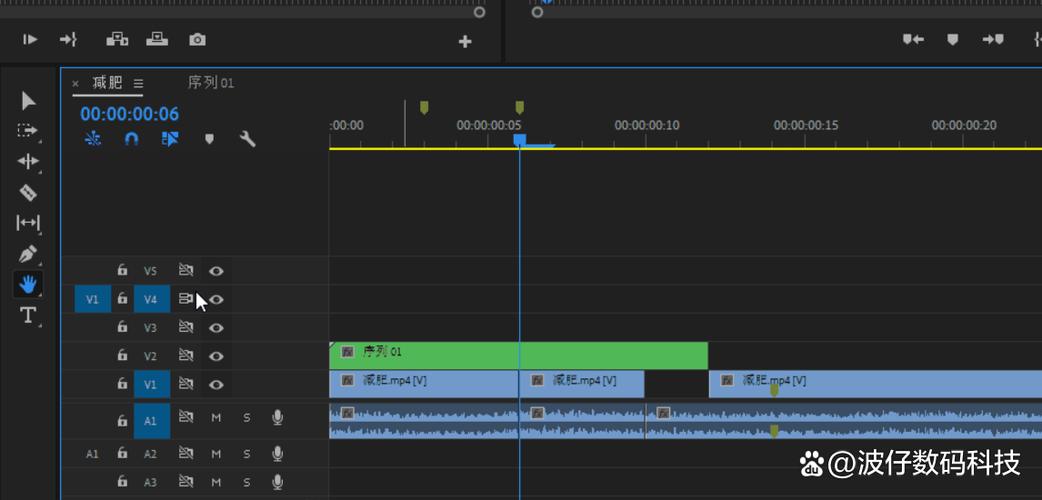Select third 减肥.mp4 [V] clip after gap
1042x500 pixels.
point(875,384)
